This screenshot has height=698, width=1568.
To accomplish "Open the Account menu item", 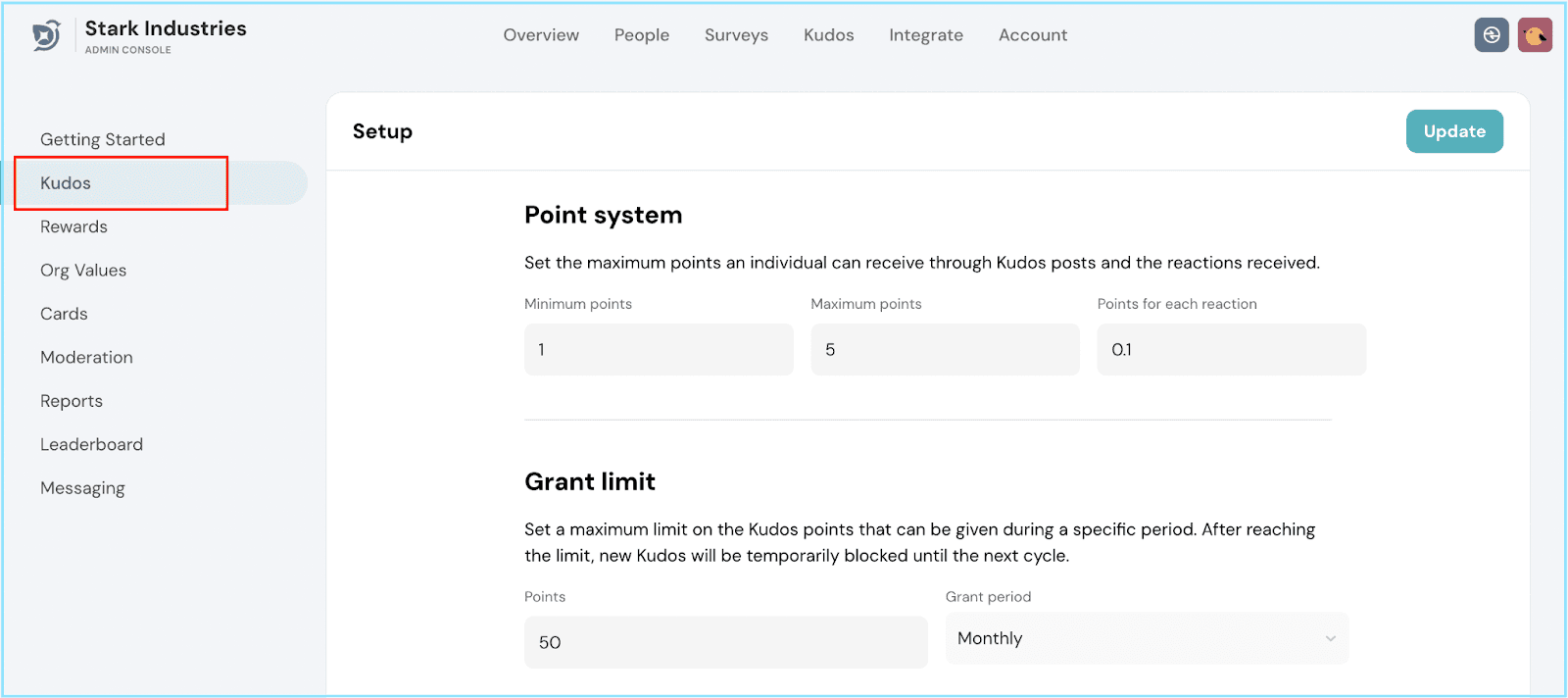I will click(1032, 35).
